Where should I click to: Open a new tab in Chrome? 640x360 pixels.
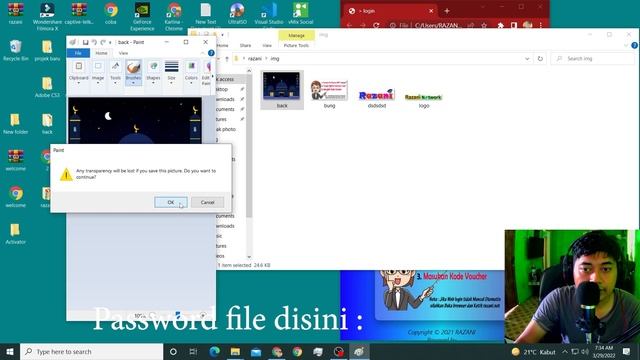[x=447, y=11]
